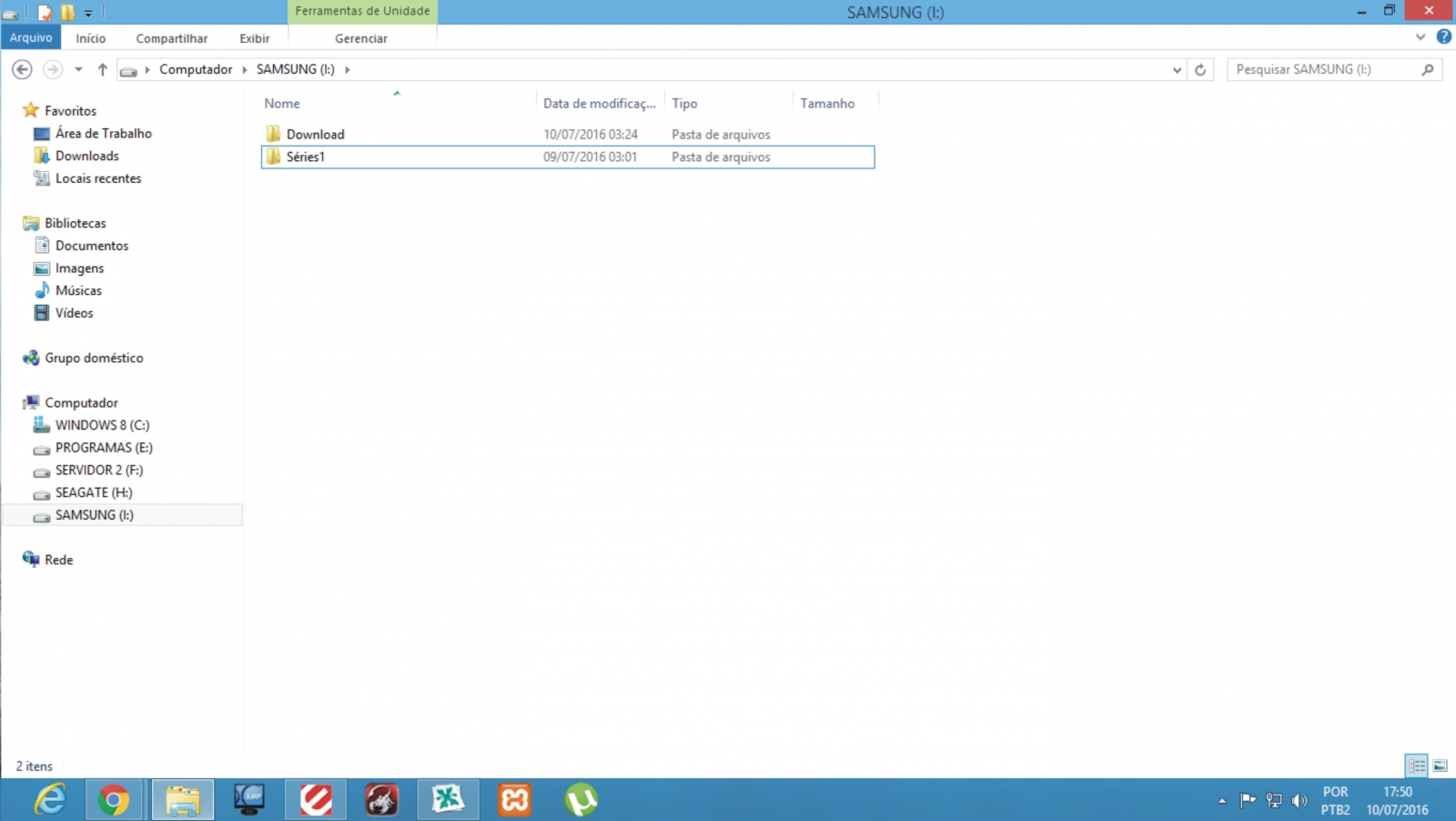Open XAMPP from the taskbar

(x=514, y=800)
